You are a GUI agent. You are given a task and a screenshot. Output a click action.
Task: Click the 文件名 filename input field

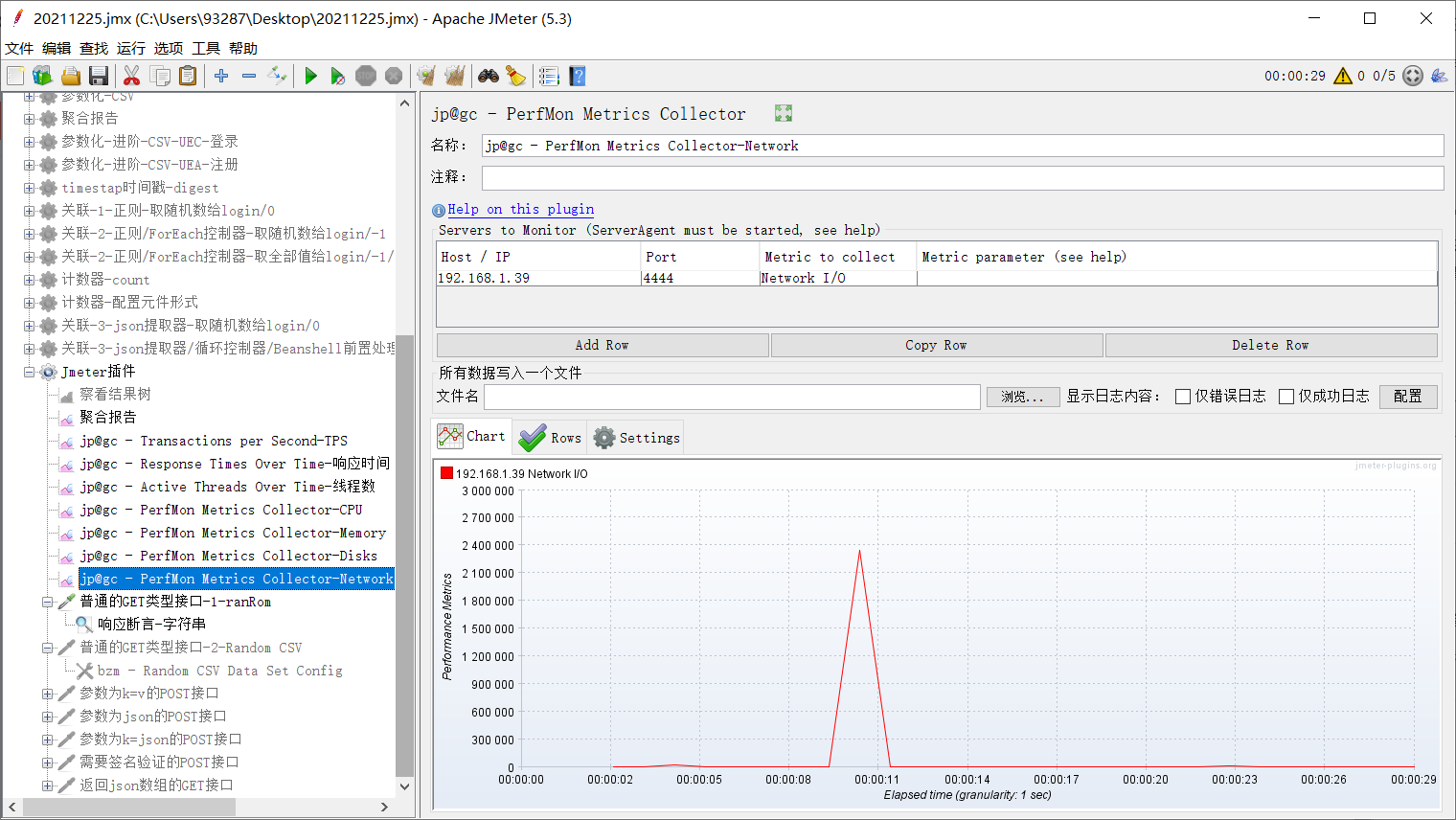pyautogui.click(x=733, y=397)
